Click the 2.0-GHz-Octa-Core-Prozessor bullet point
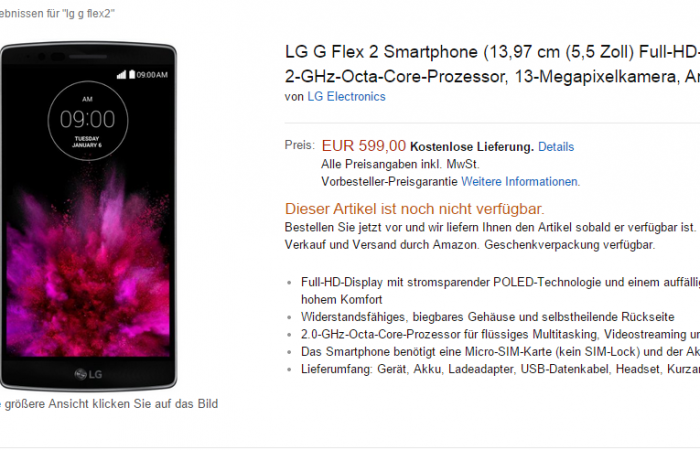Image resolution: width=700 pixels, height=450 pixels. [x=500, y=334]
